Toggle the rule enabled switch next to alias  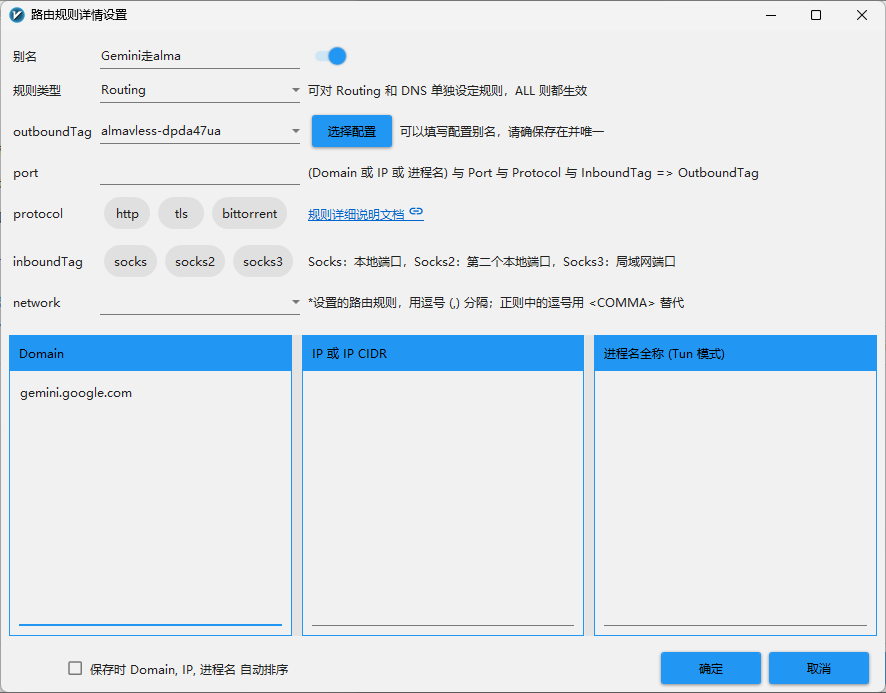click(x=331, y=56)
